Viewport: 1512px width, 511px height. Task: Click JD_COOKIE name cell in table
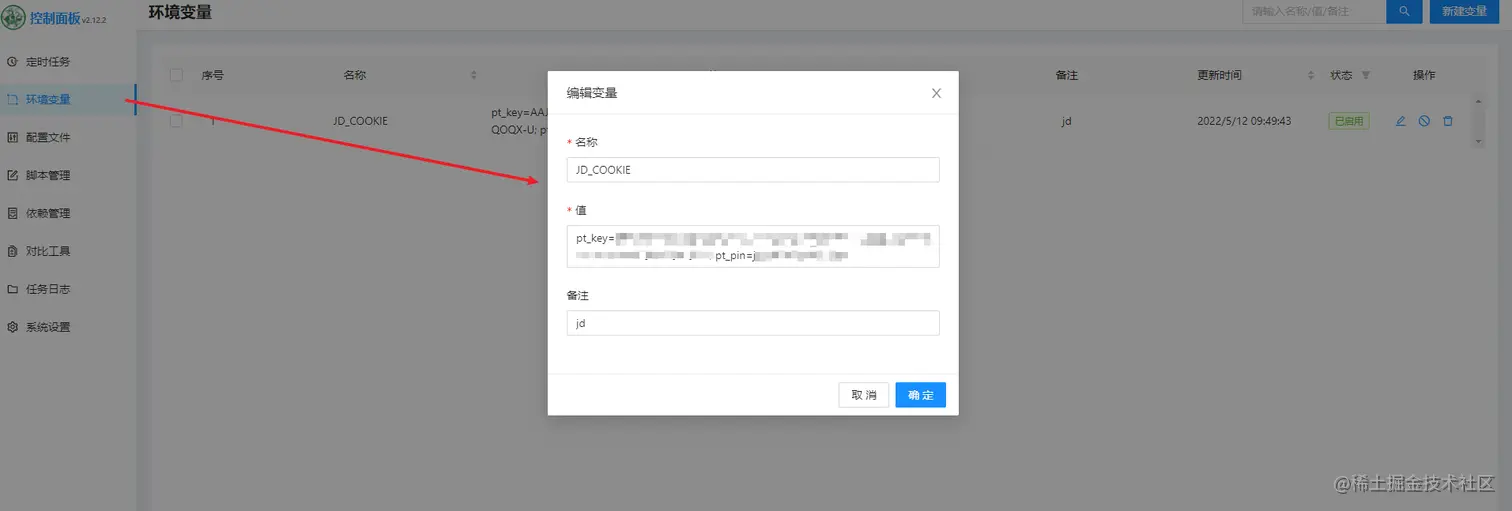(x=360, y=121)
